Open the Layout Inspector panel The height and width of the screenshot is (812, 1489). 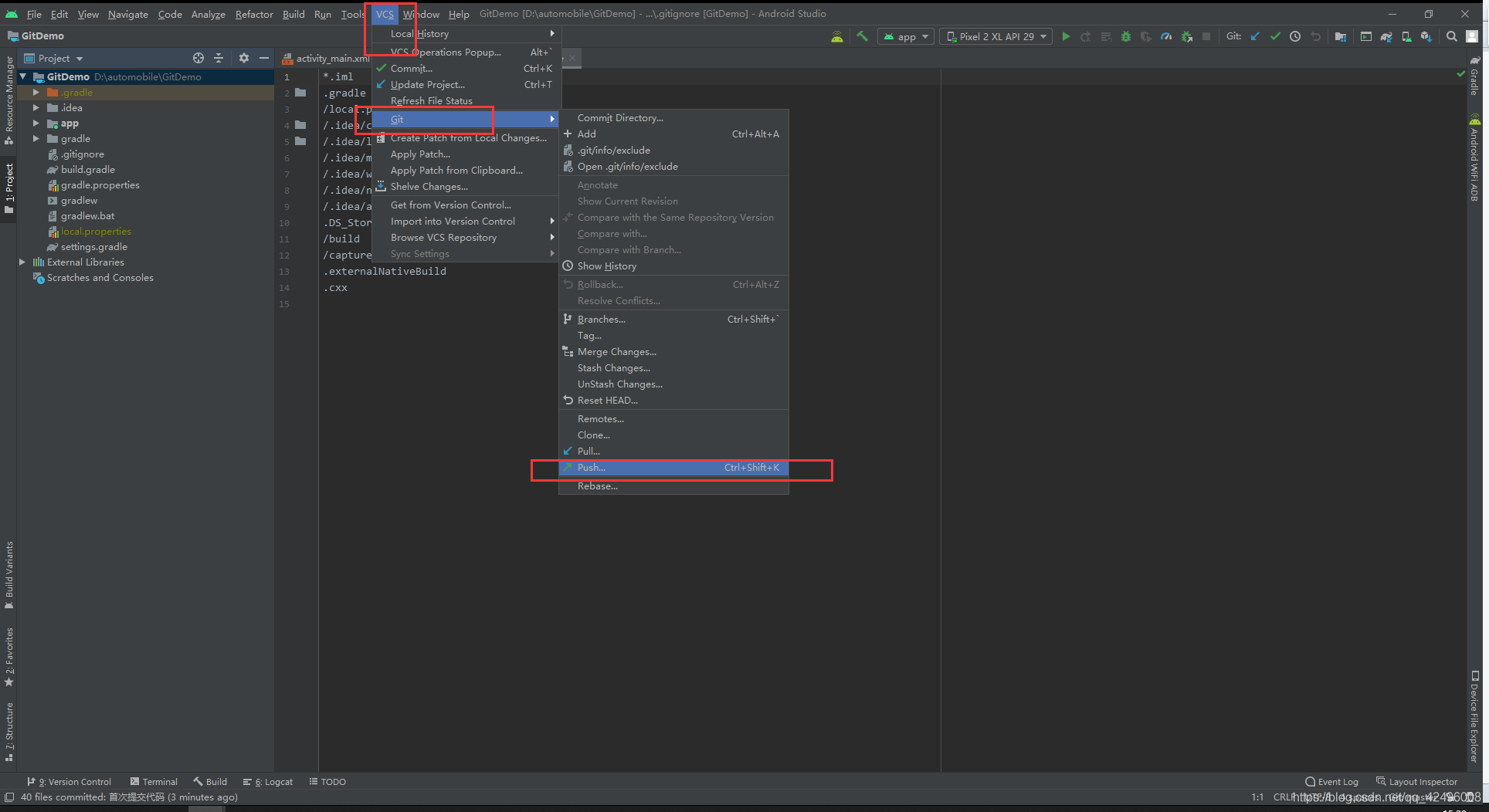click(1416, 782)
